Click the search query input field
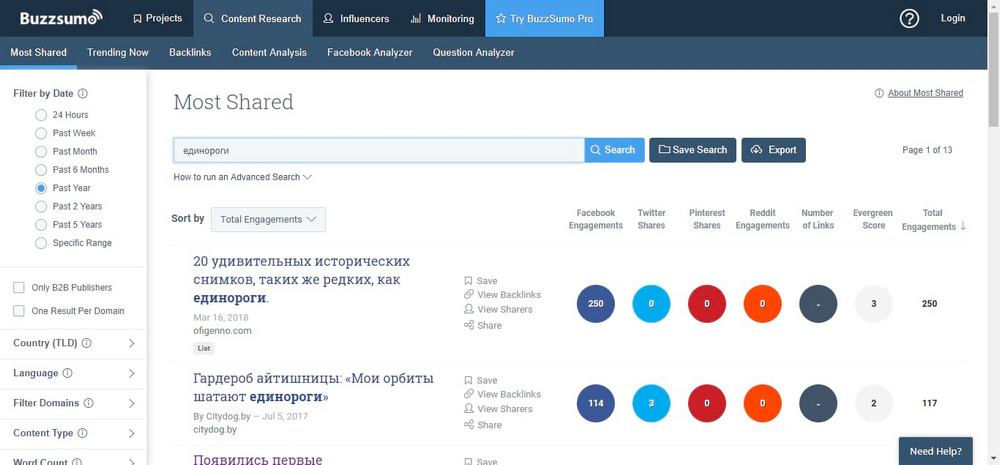This screenshot has height=465, width=1000. 379,150
